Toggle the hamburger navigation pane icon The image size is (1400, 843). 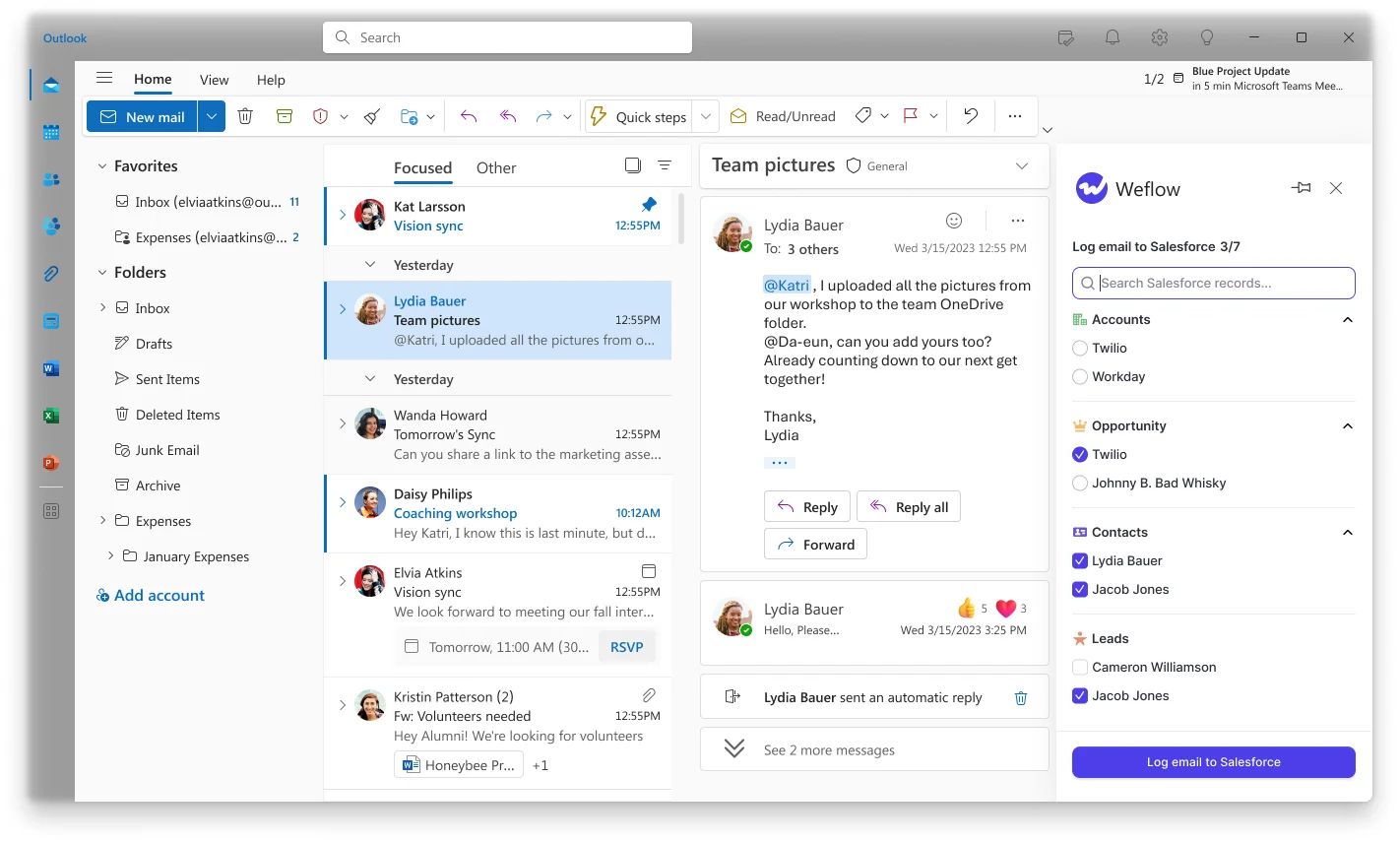coord(104,78)
